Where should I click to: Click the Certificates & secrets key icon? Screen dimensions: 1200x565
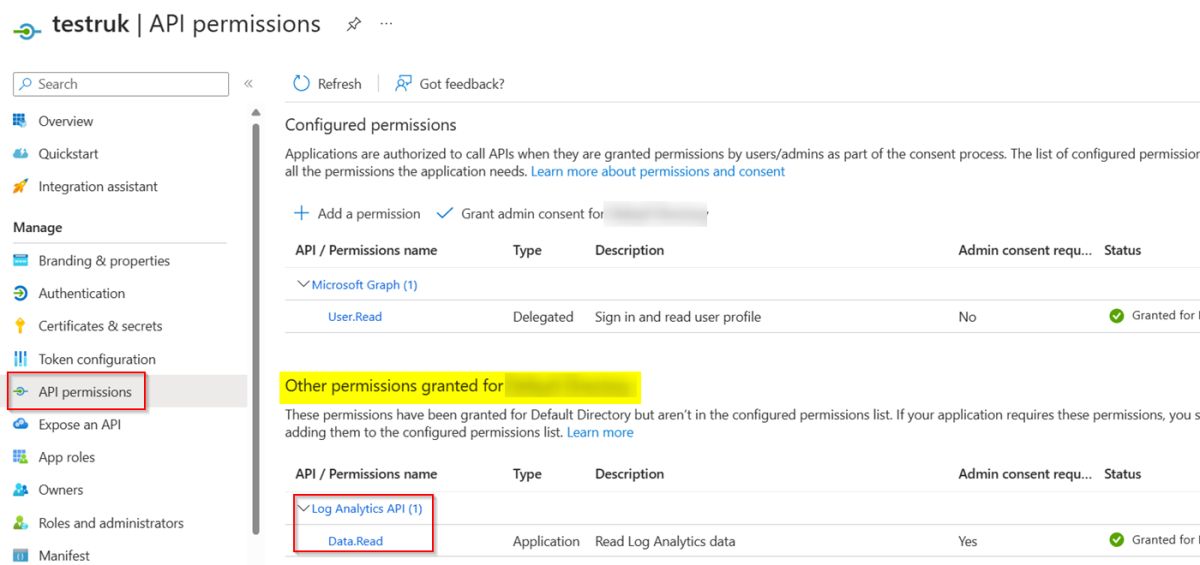20,326
